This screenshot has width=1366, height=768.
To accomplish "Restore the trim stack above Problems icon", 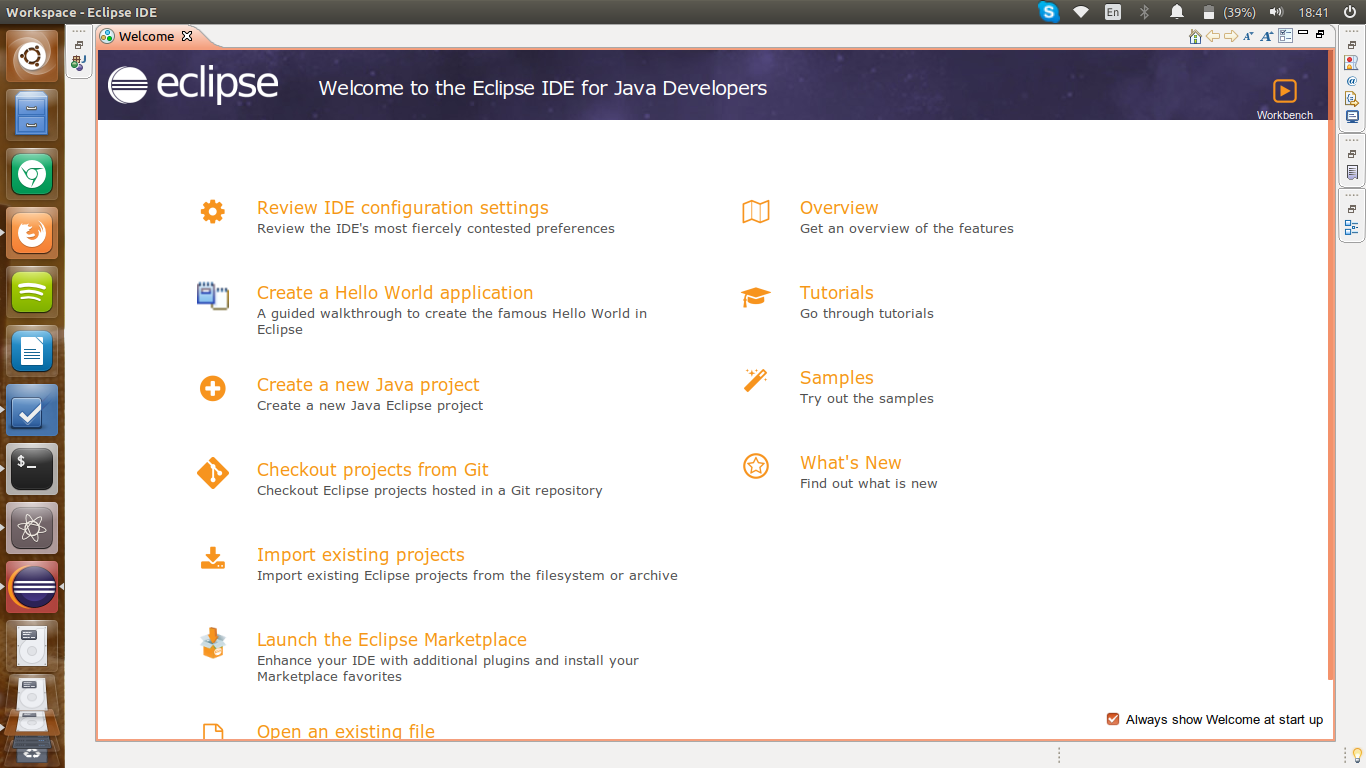I will pos(1352,45).
